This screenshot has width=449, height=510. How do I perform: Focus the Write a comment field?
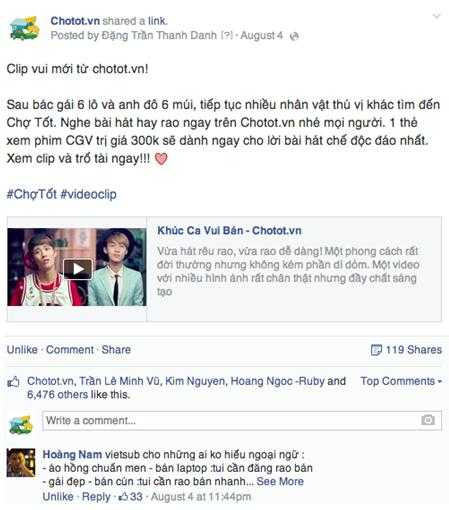point(242,420)
